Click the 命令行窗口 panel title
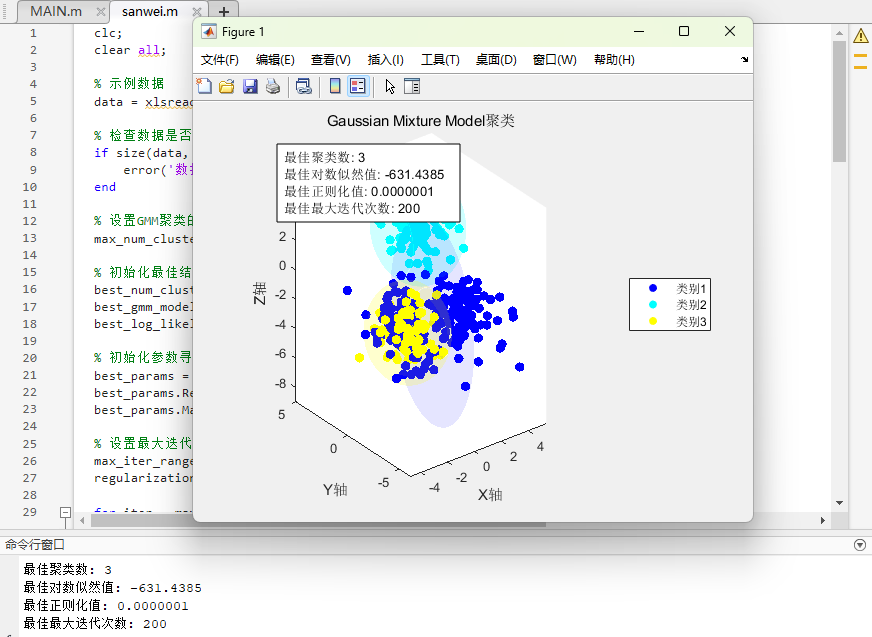The width and height of the screenshot is (872, 637). [35, 545]
